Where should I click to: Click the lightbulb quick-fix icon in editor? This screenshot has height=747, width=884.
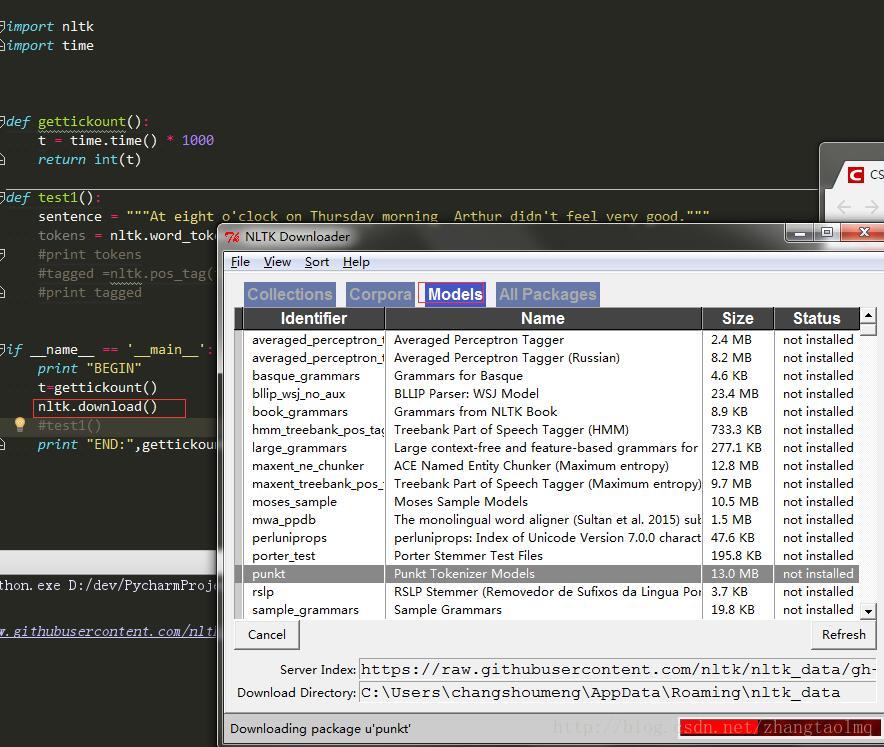point(20,424)
